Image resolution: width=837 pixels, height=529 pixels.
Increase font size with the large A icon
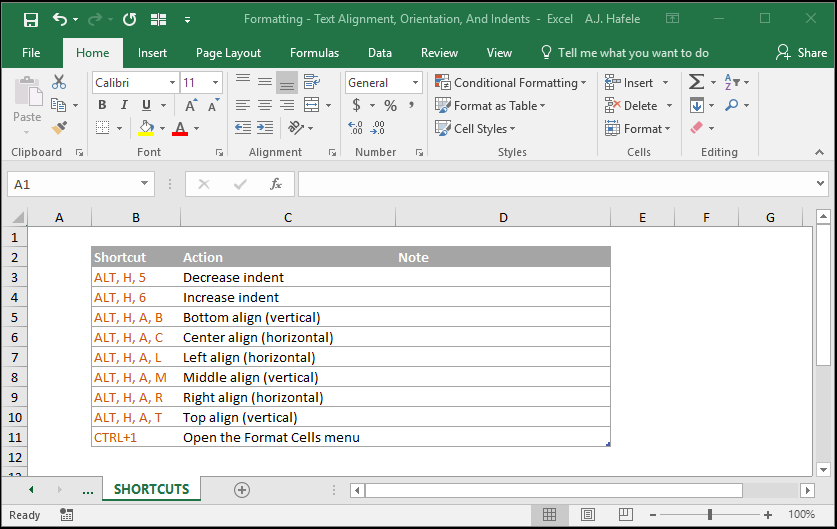click(x=191, y=105)
